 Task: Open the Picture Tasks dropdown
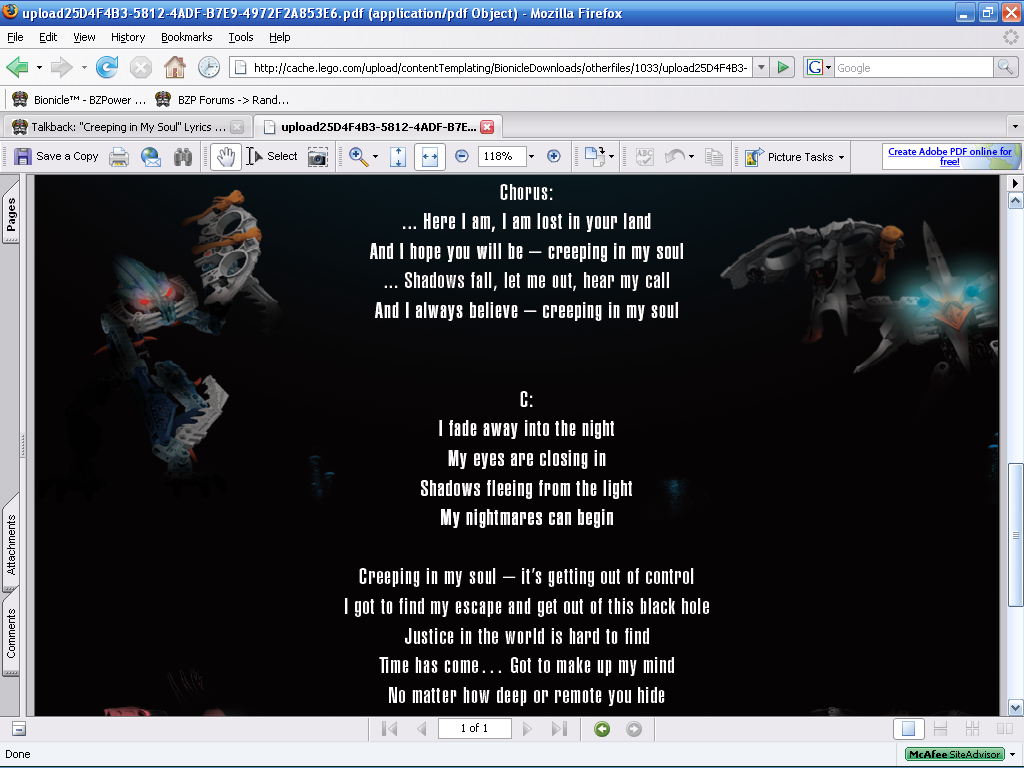(x=793, y=157)
